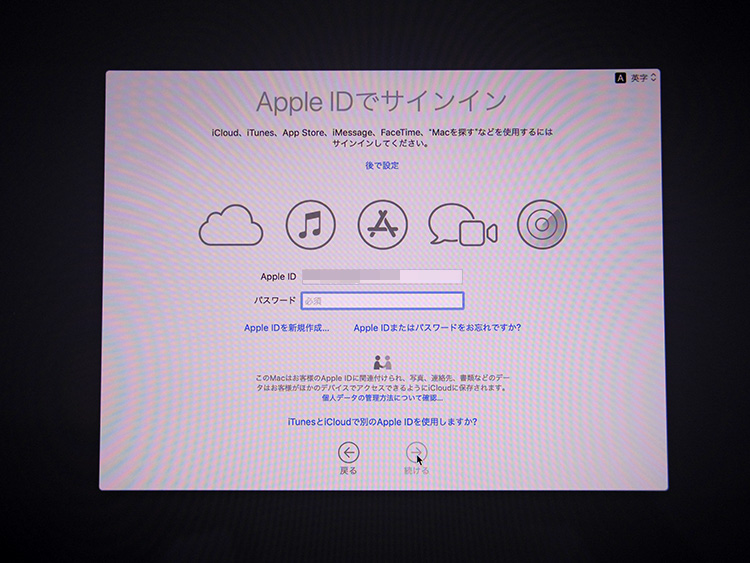Click Apple IDを新規作成 link
The width and height of the screenshot is (750, 563).
coord(287,328)
